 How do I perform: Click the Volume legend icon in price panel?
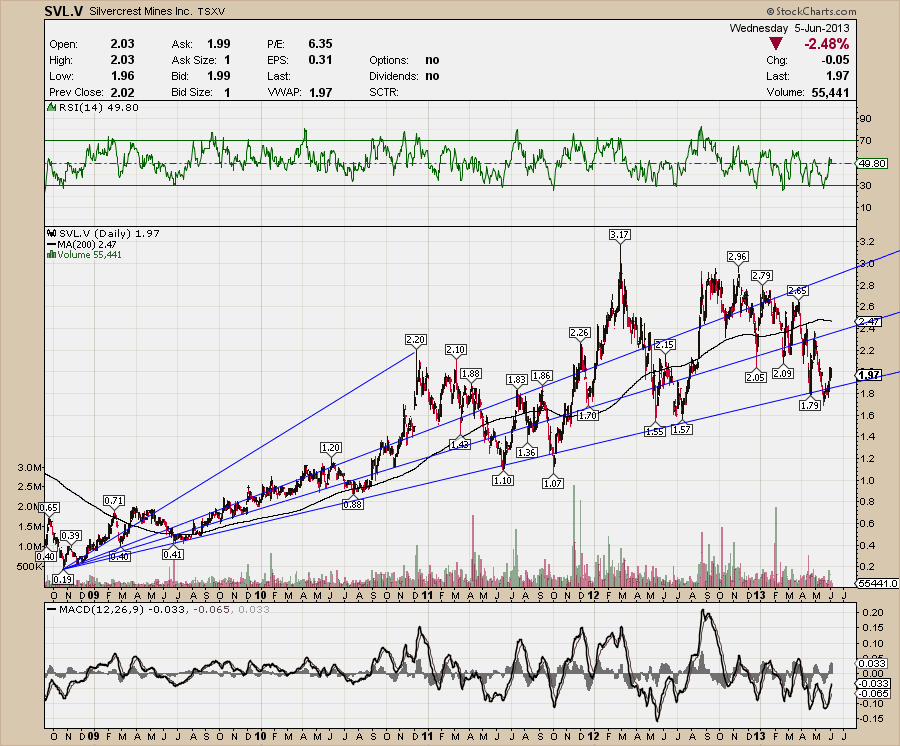(x=52, y=255)
